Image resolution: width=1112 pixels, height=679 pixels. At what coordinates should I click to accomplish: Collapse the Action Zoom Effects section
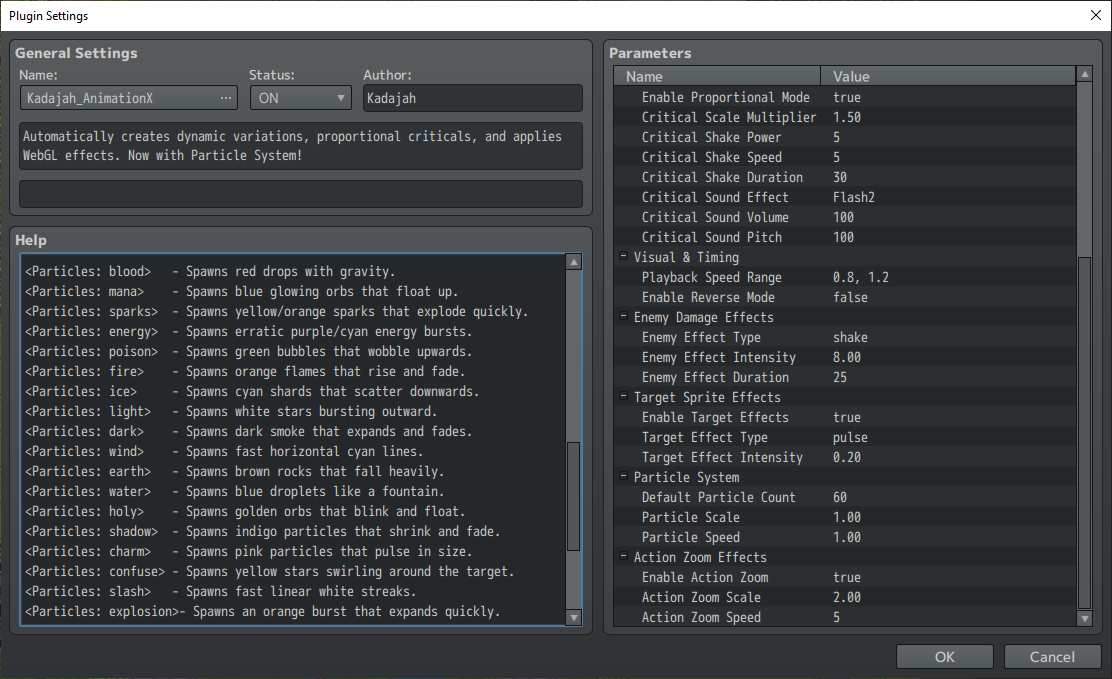coord(623,556)
